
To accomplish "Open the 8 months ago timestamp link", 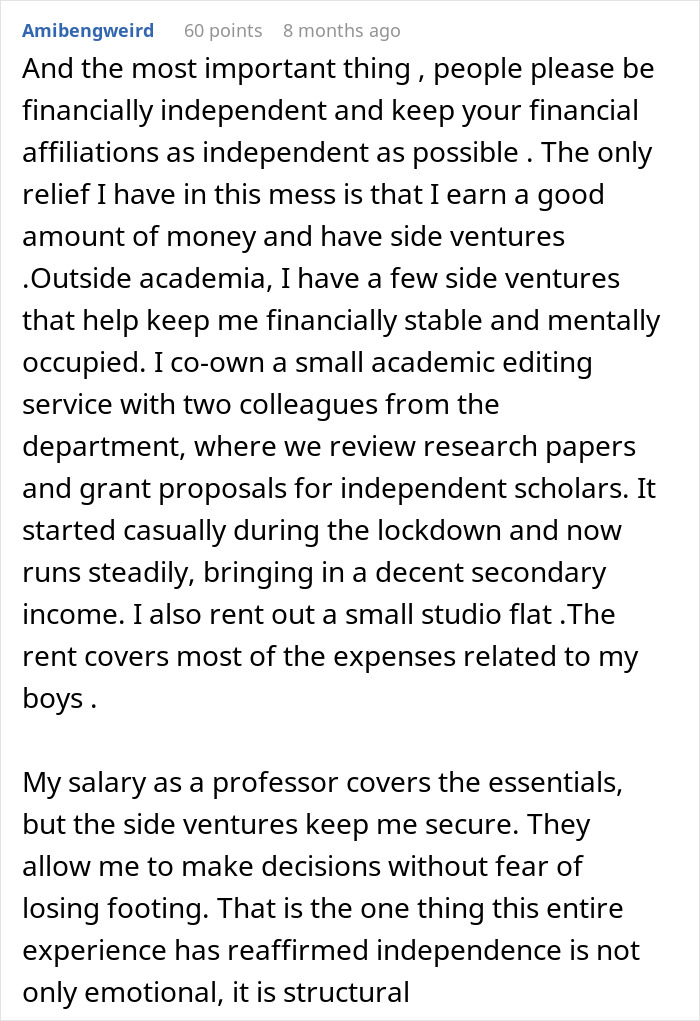I will pyautogui.click(x=341, y=31).
